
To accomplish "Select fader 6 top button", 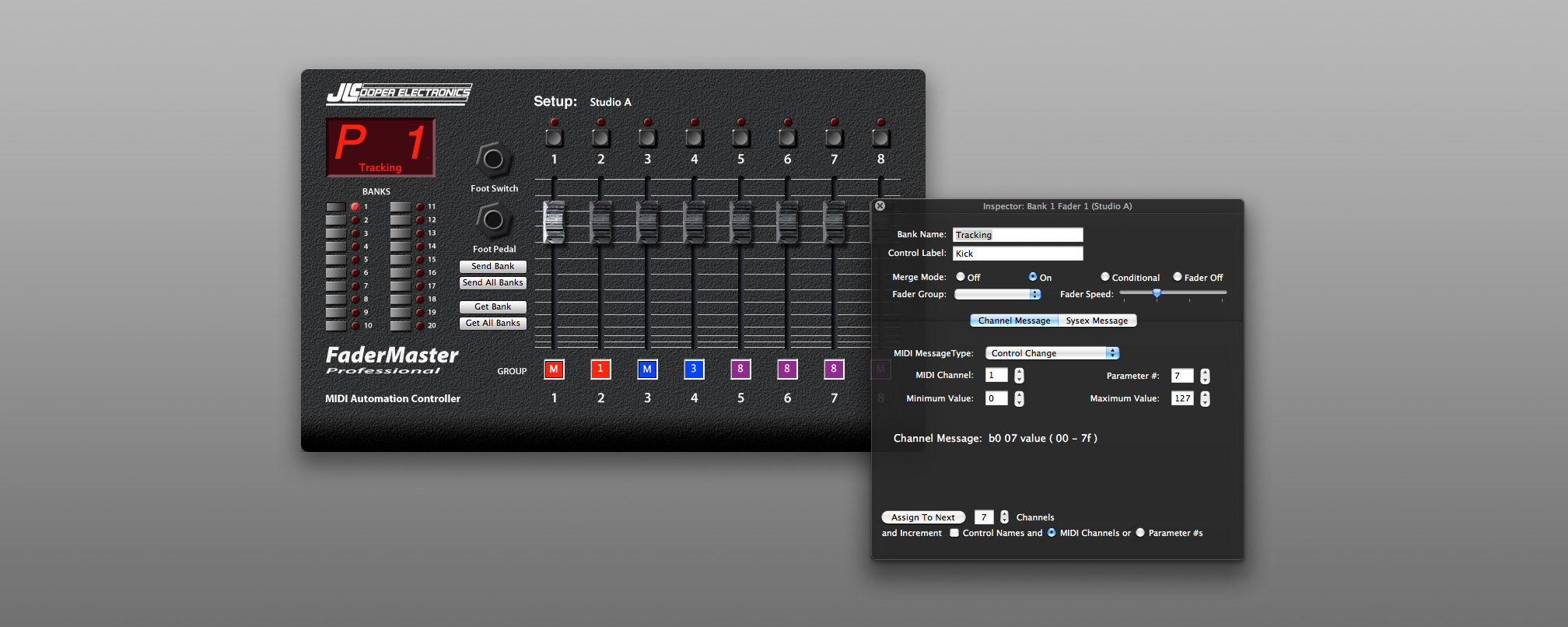I will pyautogui.click(x=787, y=138).
